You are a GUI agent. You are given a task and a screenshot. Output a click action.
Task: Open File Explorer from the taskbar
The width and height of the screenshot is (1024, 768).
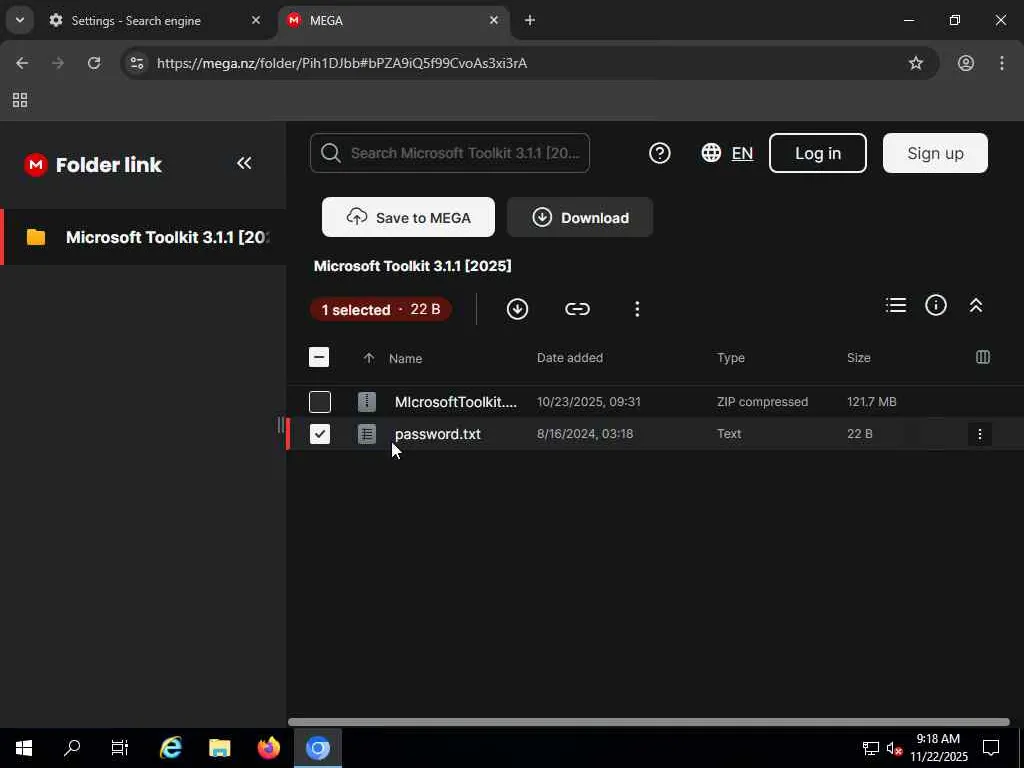coord(219,748)
